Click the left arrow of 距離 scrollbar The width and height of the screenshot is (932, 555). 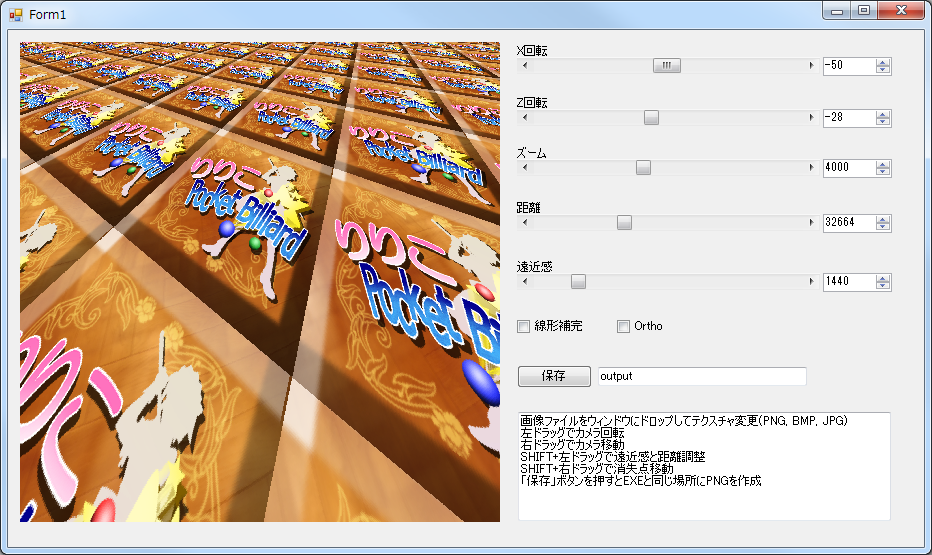point(524,222)
